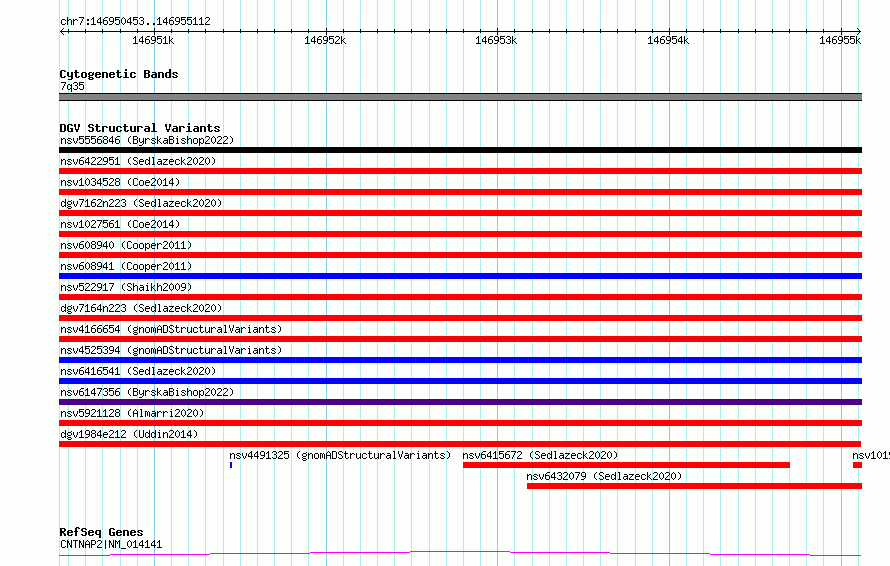Click the Cytogenetic Bands track title
Screen dimensions: 890x566
(119, 74)
